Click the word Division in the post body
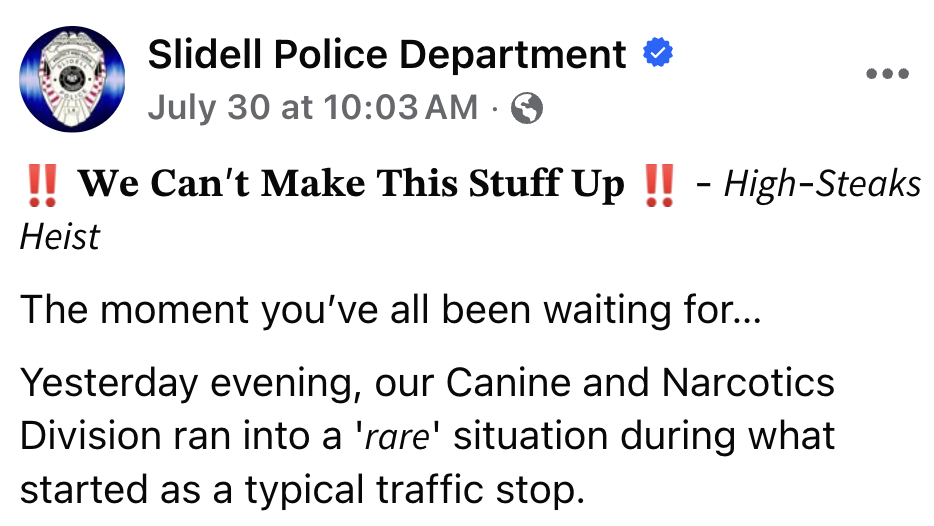934x526 pixels. 91,436
